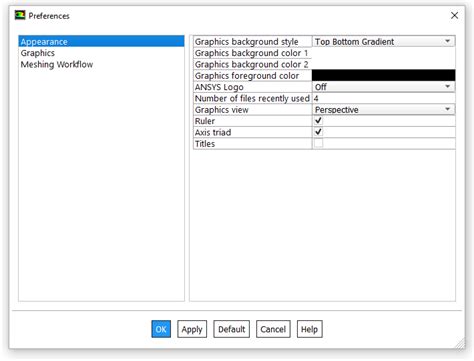The image size is (474, 361).
Task: Click the 'Number of files recently used' label
Action: 252,98
